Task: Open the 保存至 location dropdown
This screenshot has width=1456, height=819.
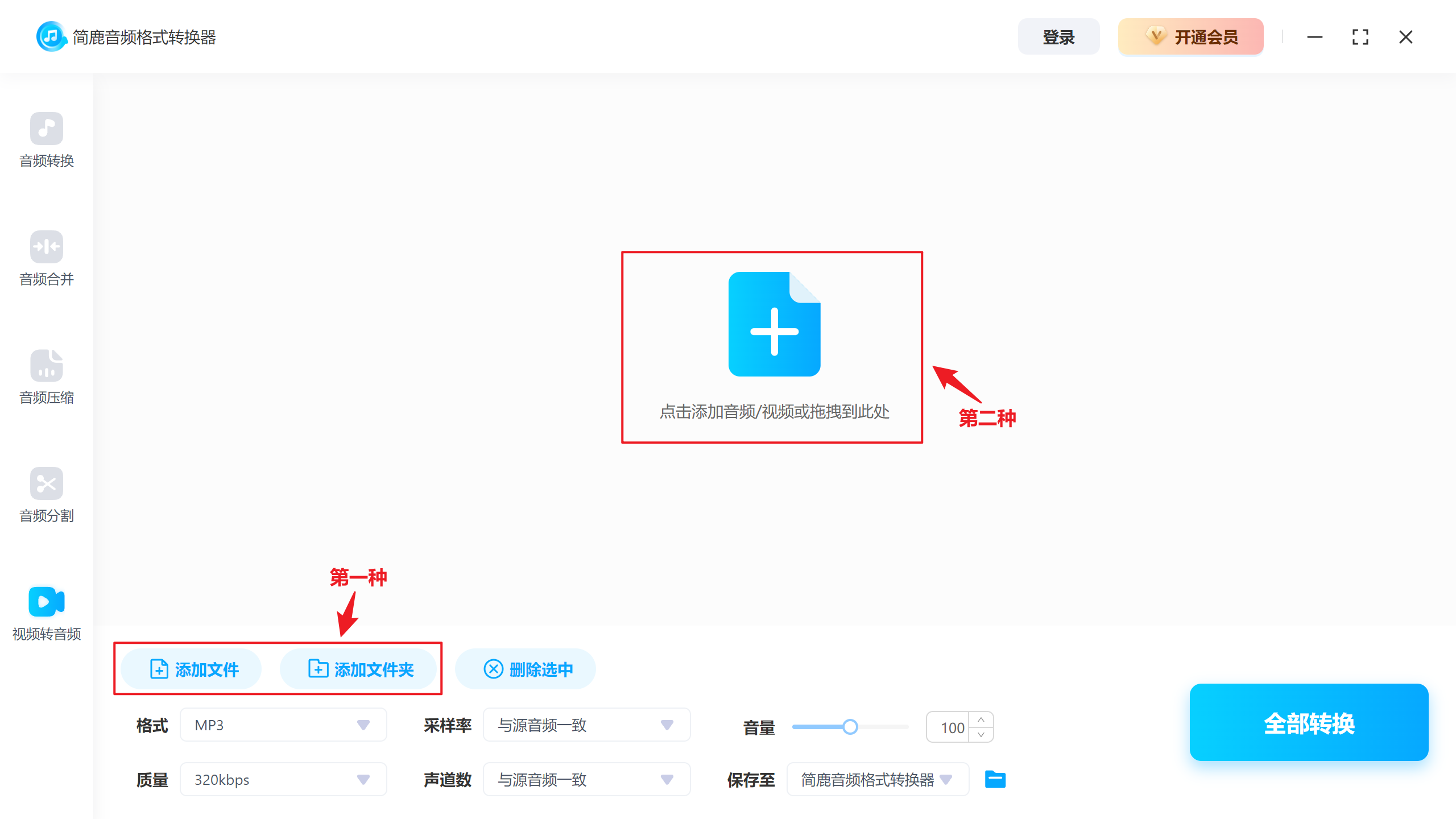Action: click(947, 779)
